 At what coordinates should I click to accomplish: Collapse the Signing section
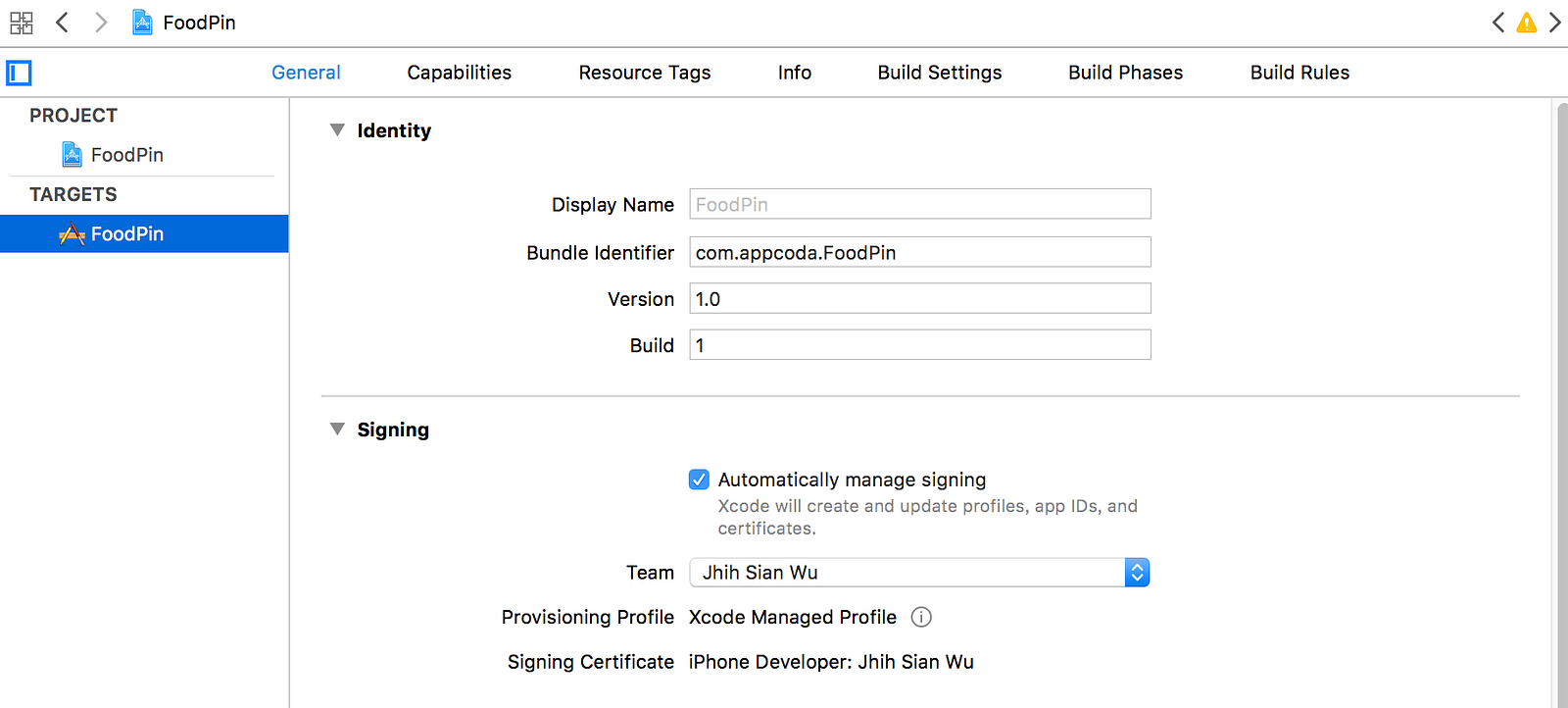click(x=337, y=430)
